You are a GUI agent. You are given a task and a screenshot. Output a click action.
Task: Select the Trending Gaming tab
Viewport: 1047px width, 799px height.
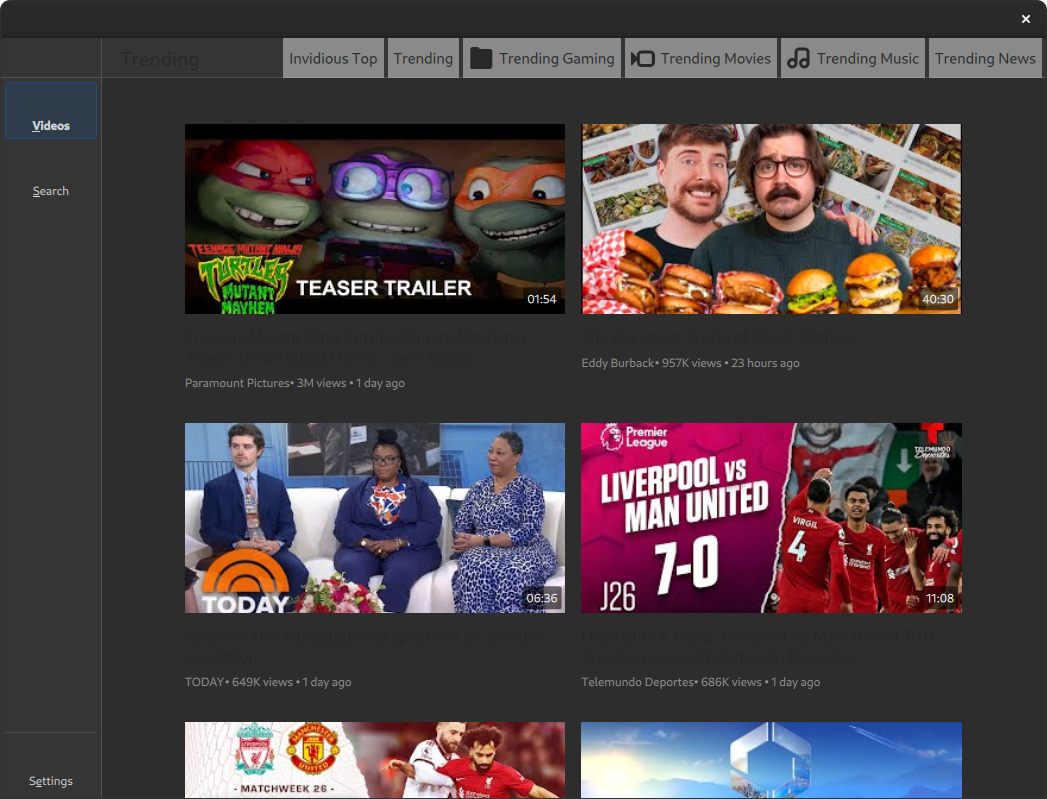point(542,58)
